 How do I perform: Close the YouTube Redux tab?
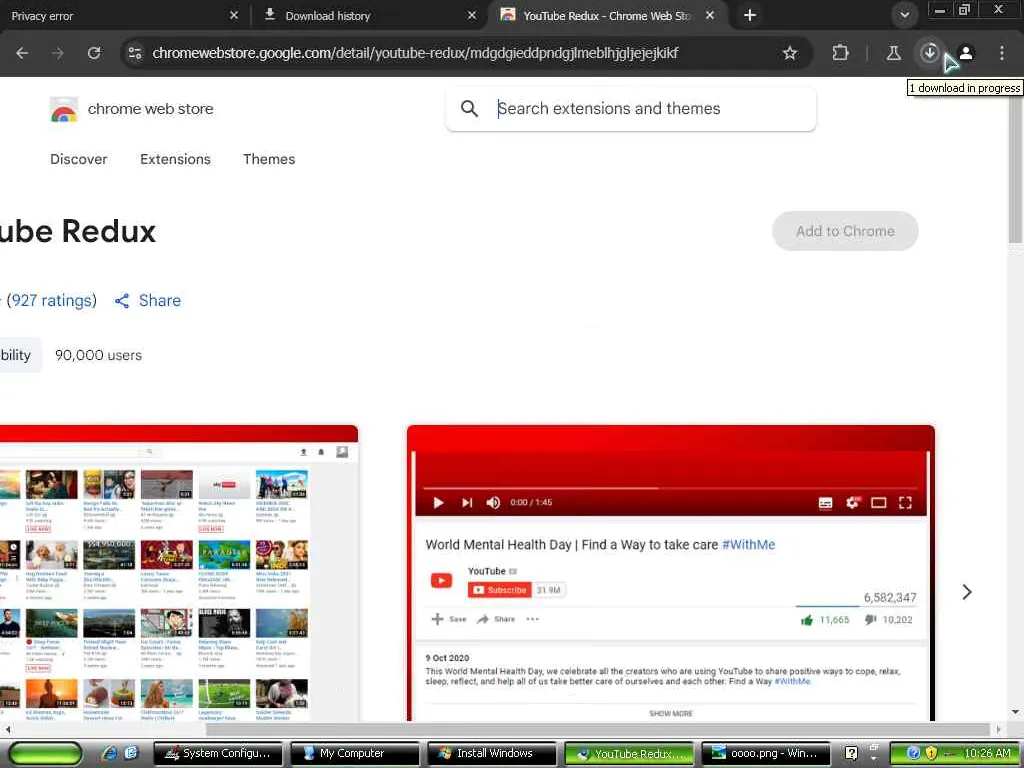(710, 15)
